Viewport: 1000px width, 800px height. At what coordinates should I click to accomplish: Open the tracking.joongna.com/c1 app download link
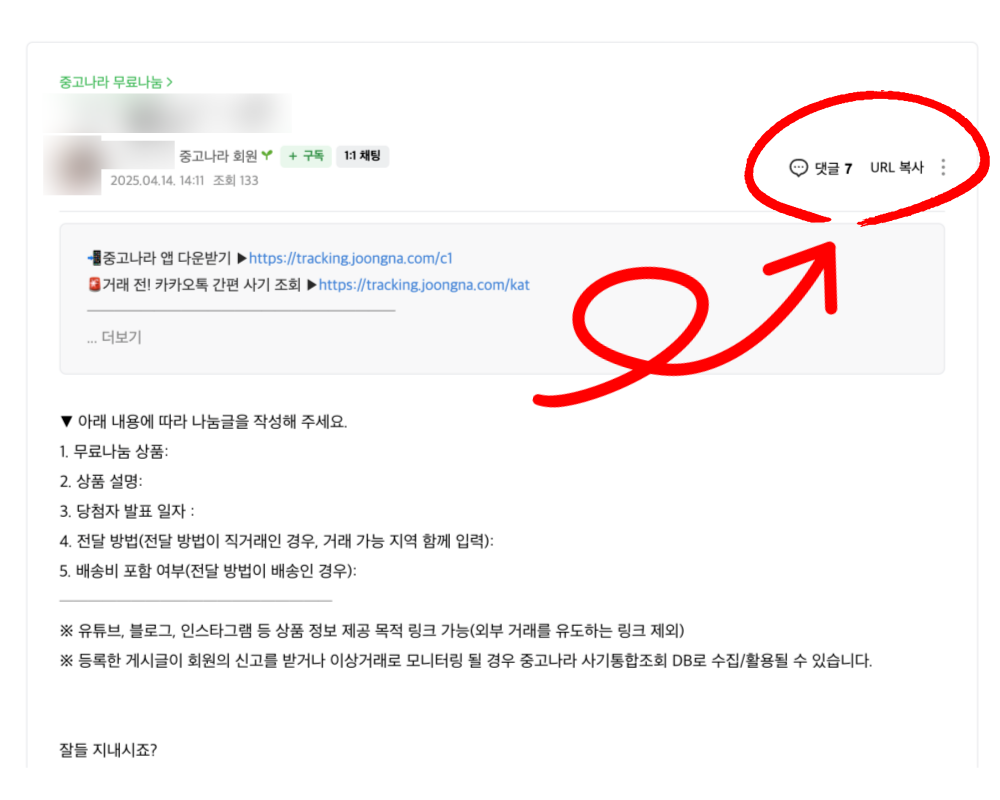(x=351, y=258)
